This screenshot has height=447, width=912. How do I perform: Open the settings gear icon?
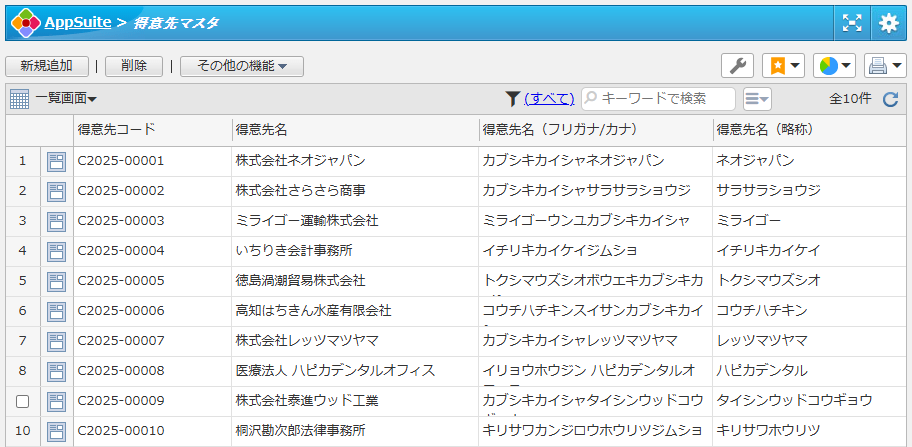888,23
